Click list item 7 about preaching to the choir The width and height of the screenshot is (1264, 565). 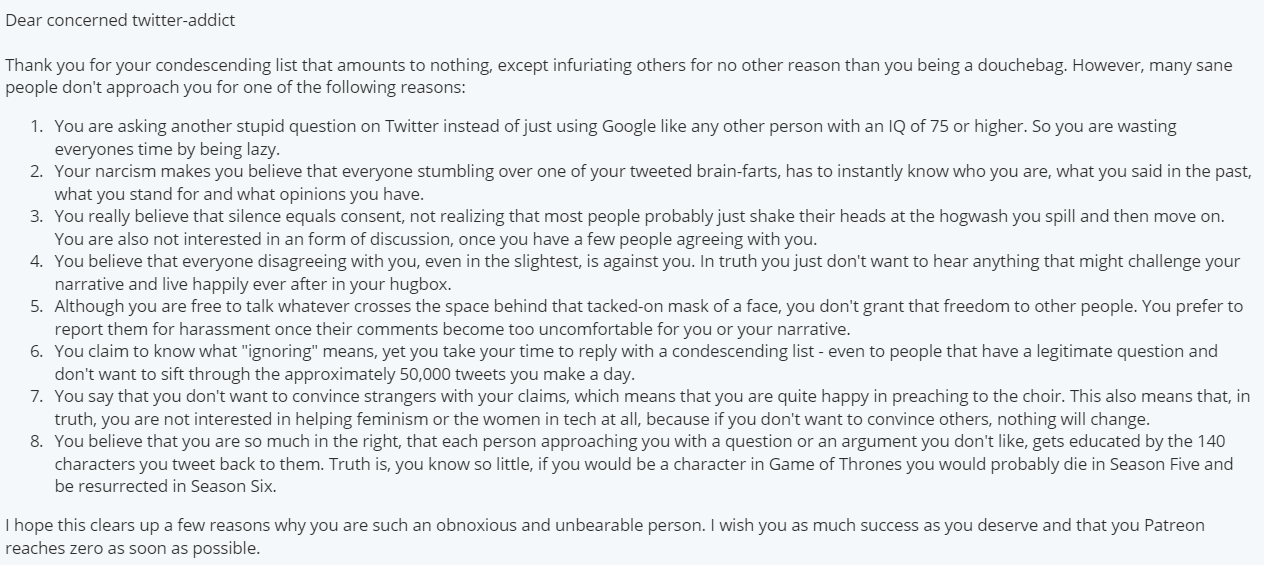pos(641,408)
